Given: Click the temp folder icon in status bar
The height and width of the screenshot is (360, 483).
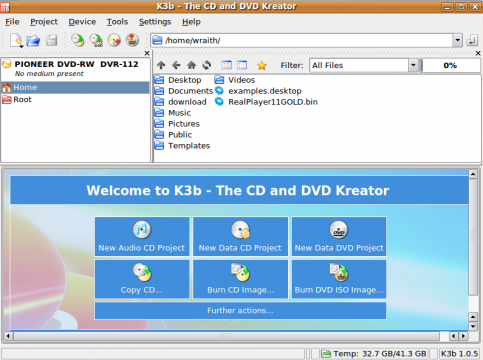Looking at the screenshot, I should 326,354.
